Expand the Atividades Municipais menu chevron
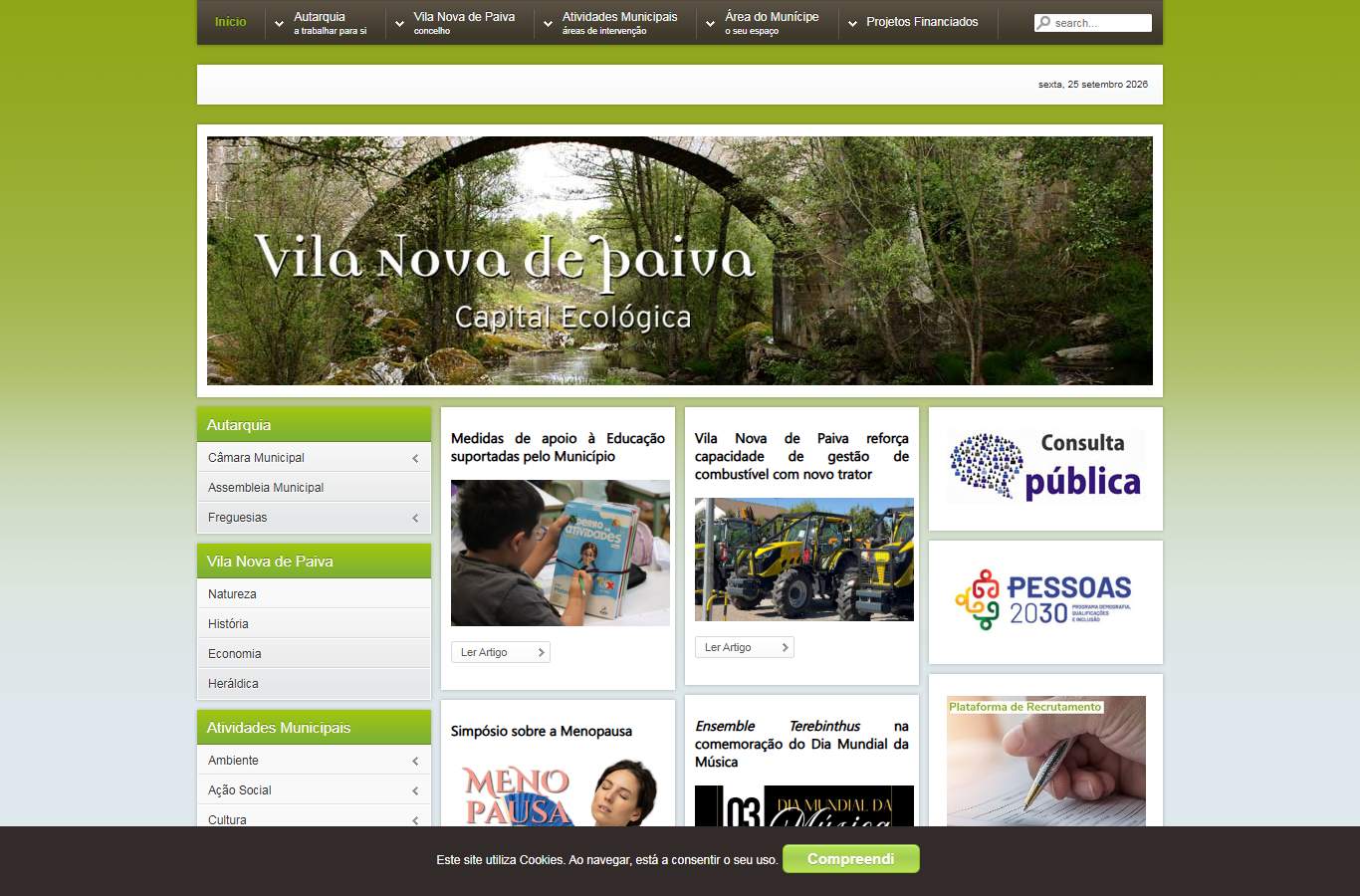 click(548, 23)
